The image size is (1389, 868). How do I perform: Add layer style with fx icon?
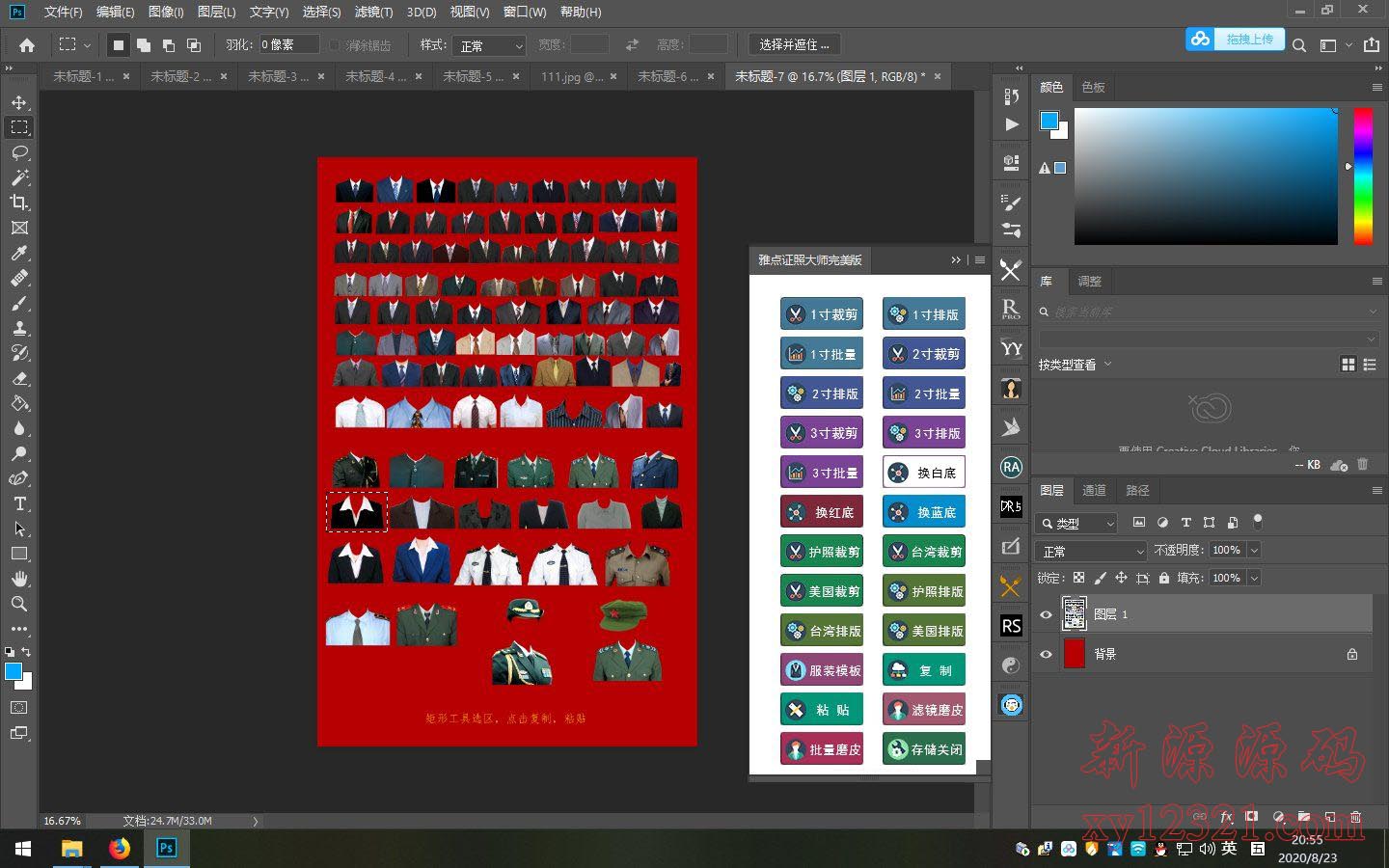point(1226,817)
